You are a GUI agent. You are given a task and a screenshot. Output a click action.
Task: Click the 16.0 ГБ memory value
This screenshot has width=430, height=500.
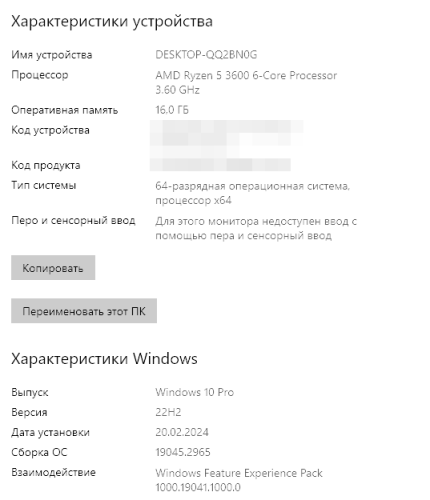[x=172, y=110]
